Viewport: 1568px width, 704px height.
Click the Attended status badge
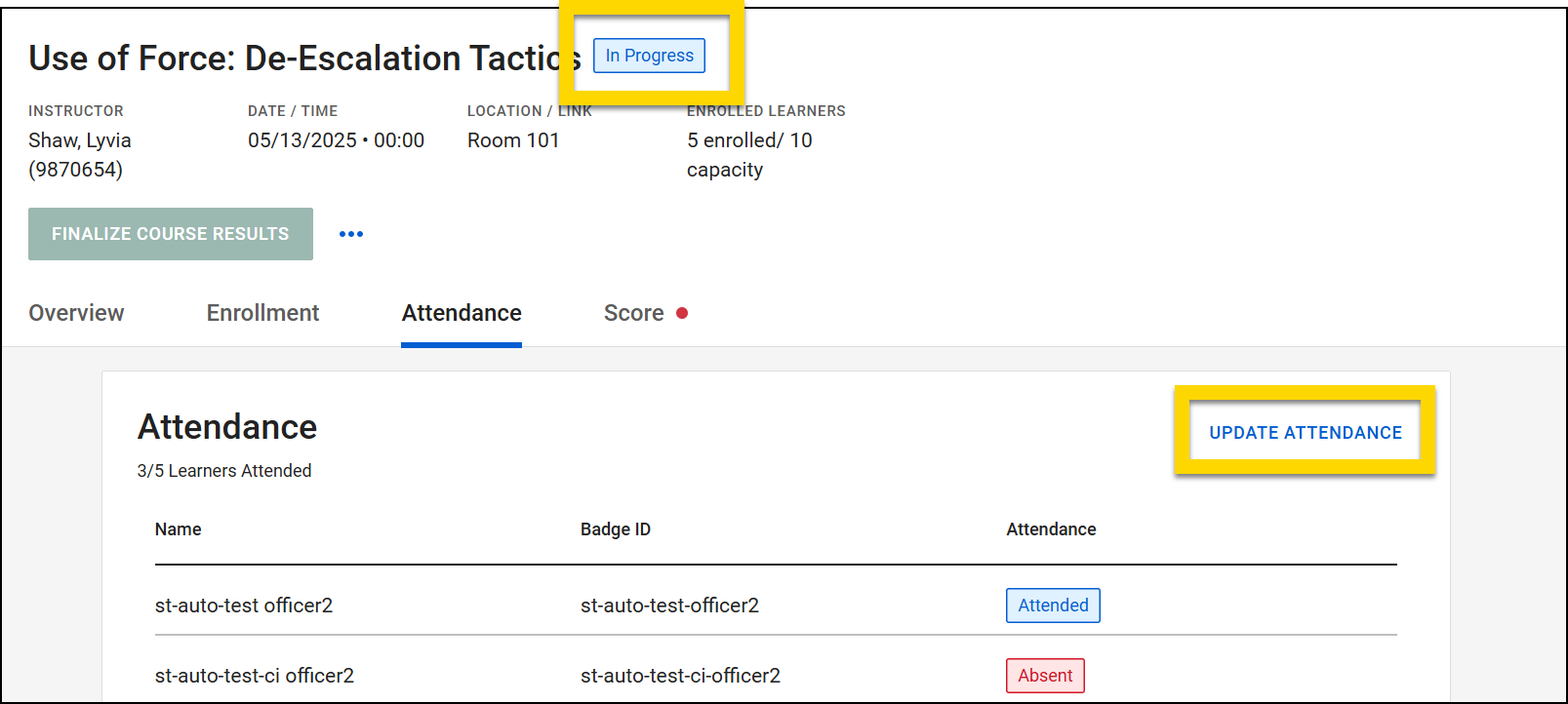(x=1053, y=606)
